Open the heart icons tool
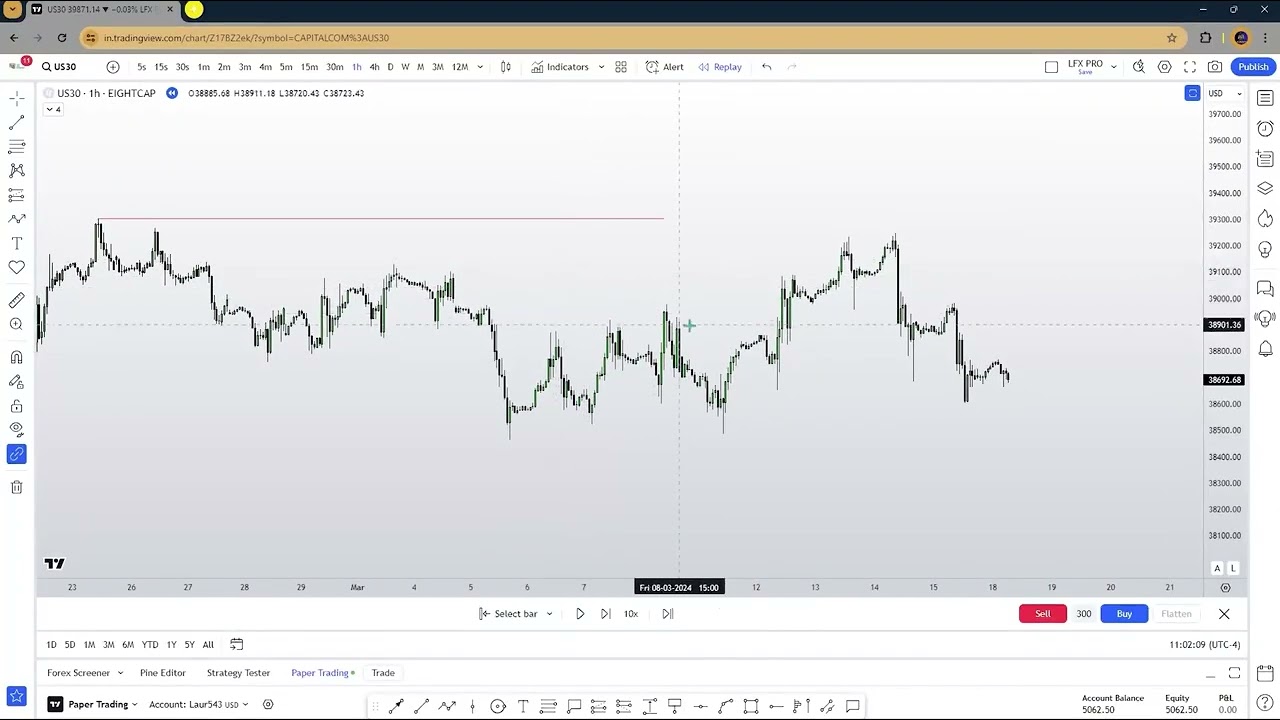 click(x=16, y=267)
